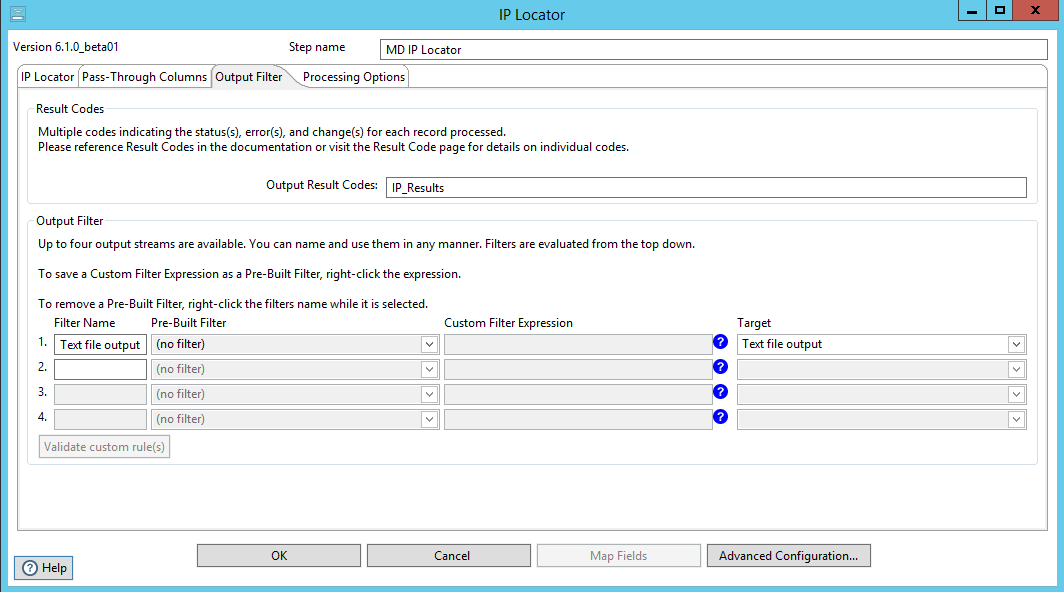Click the empty Filter Name field in row 2
This screenshot has width=1064, height=592.
[x=100, y=369]
